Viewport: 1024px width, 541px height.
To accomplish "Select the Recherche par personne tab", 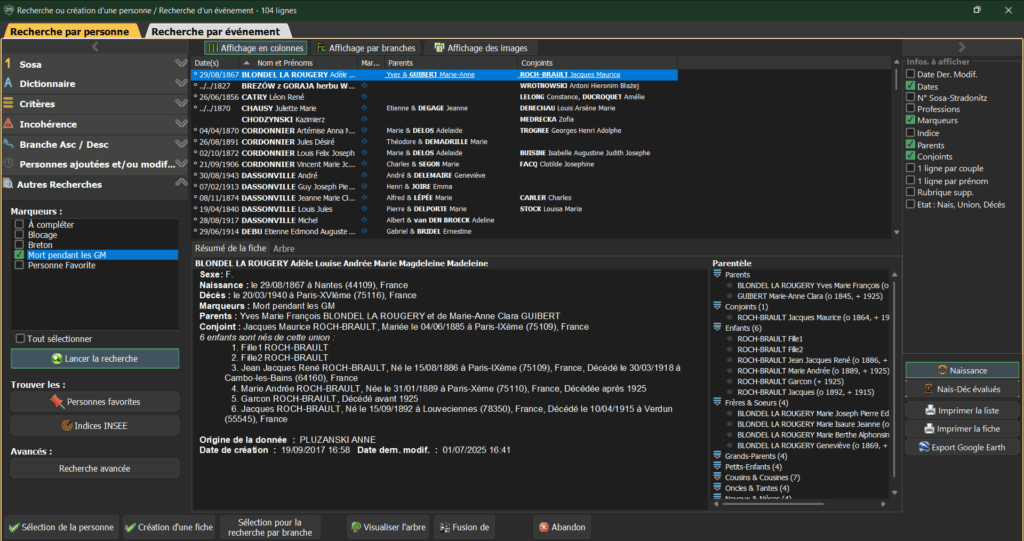I will tap(70, 31).
